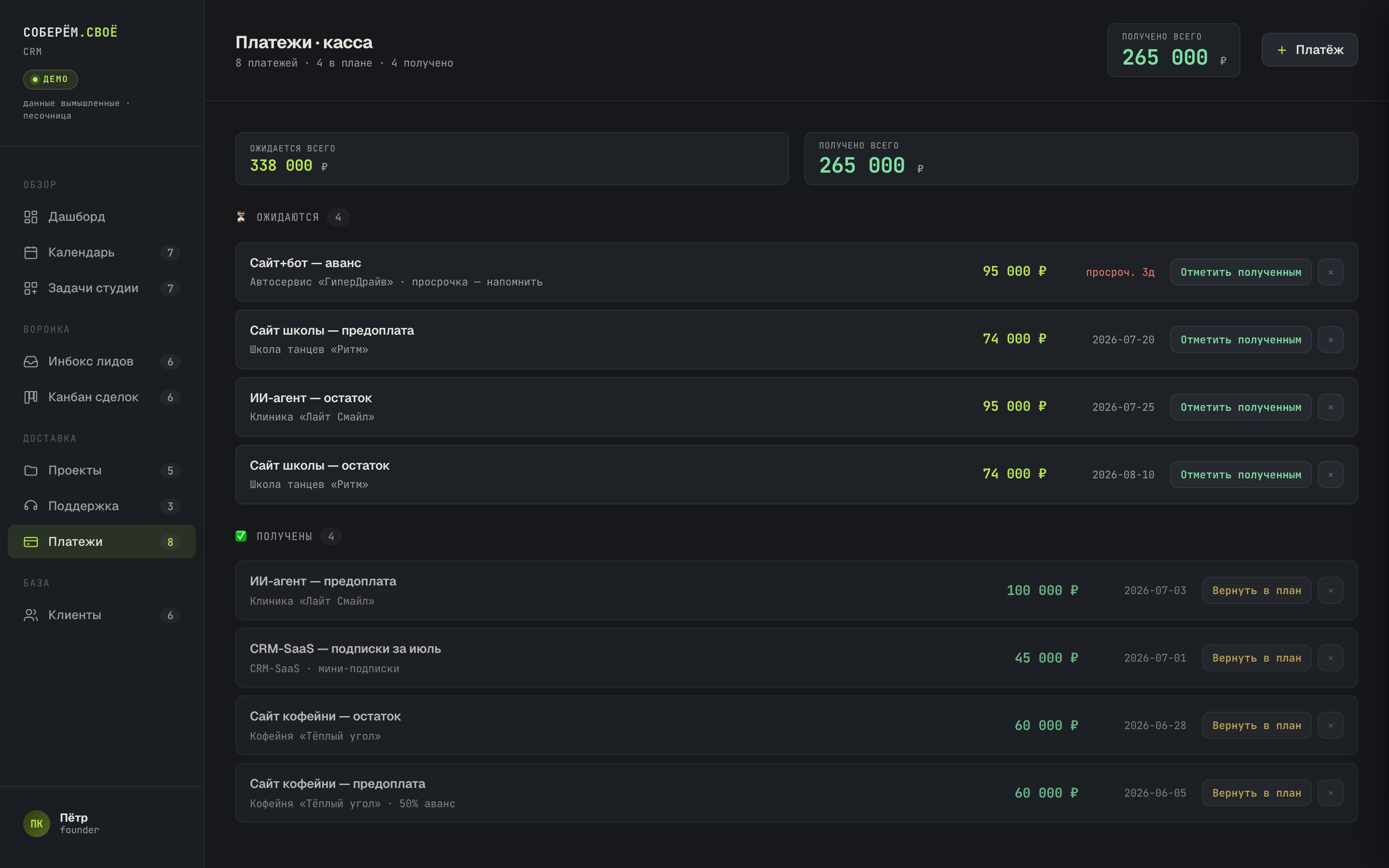Click the green checkmark icon beside Получены
This screenshot has width=1389, height=868.
click(241, 536)
